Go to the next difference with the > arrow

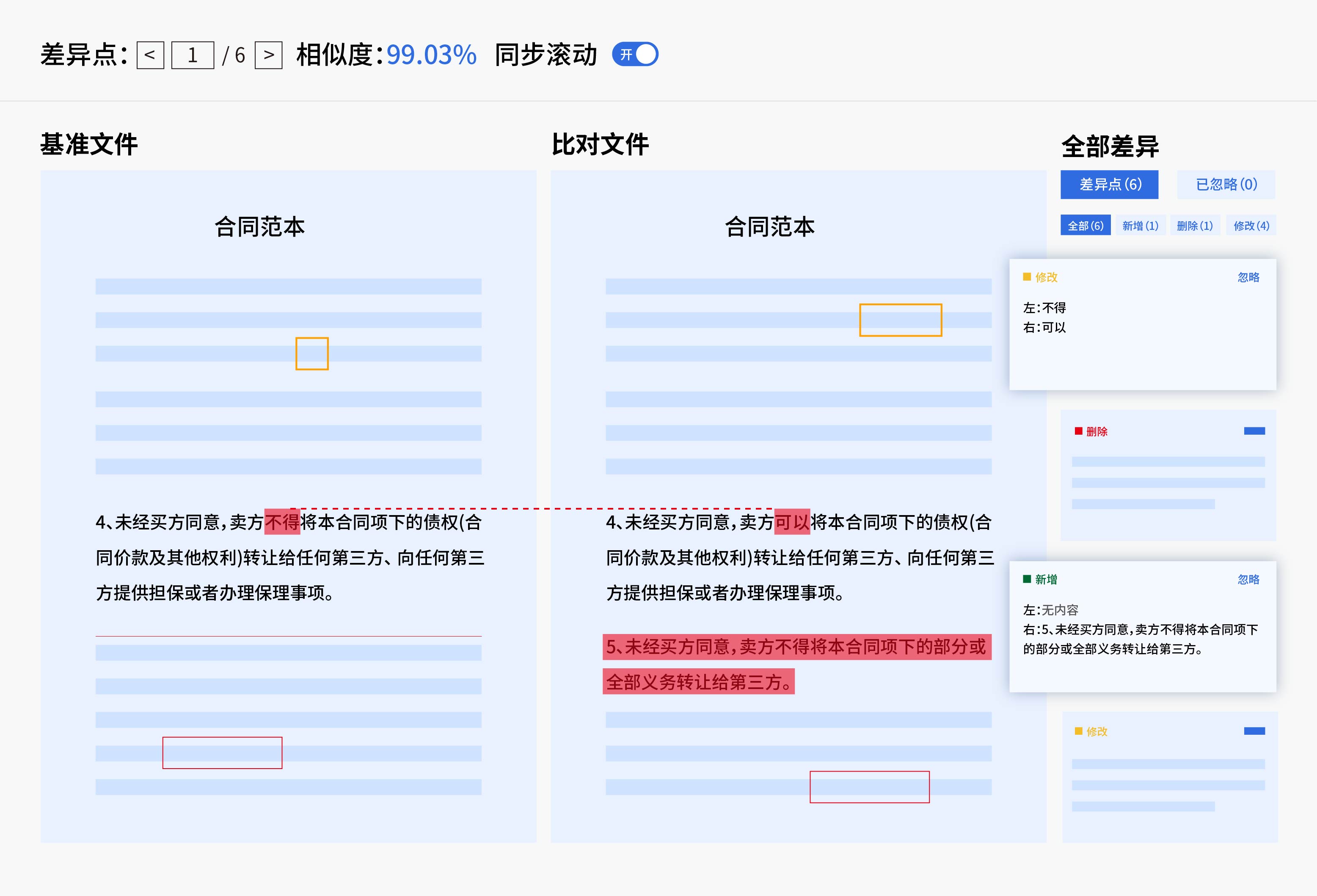click(269, 55)
